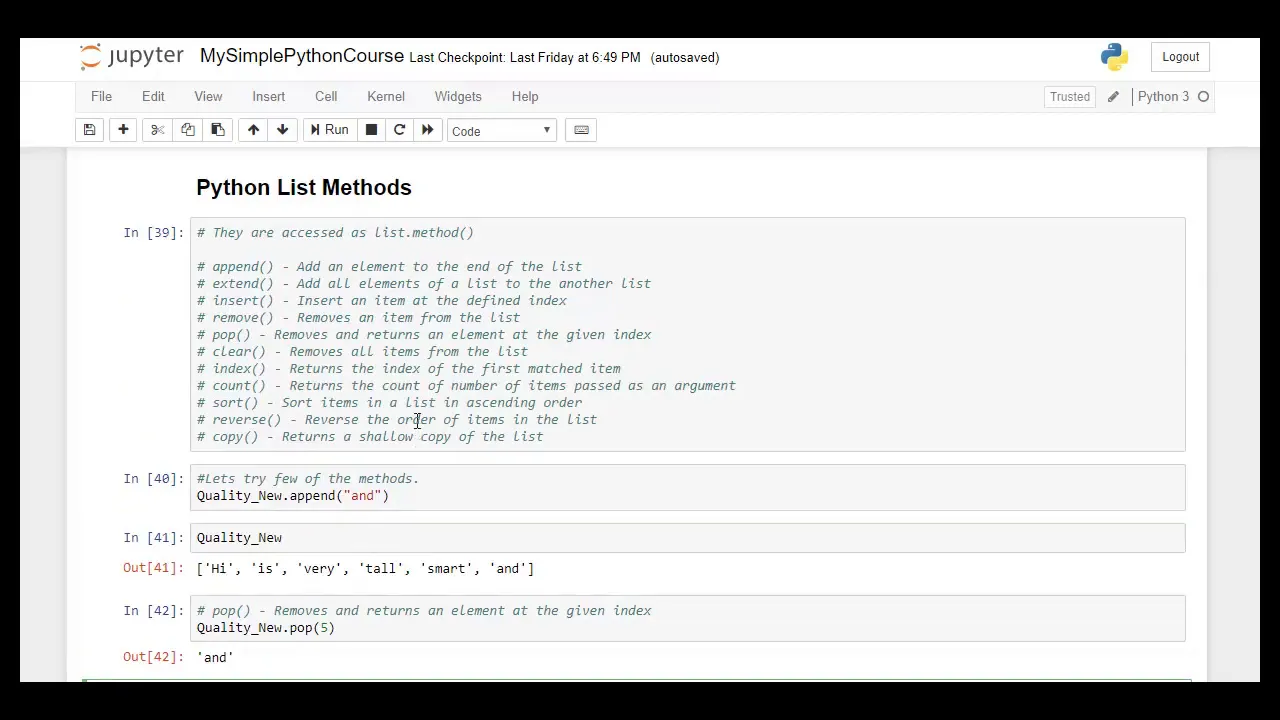1280x720 pixels.
Task: Interrupt the kernel with the stop icon
Action: point(371,130)
